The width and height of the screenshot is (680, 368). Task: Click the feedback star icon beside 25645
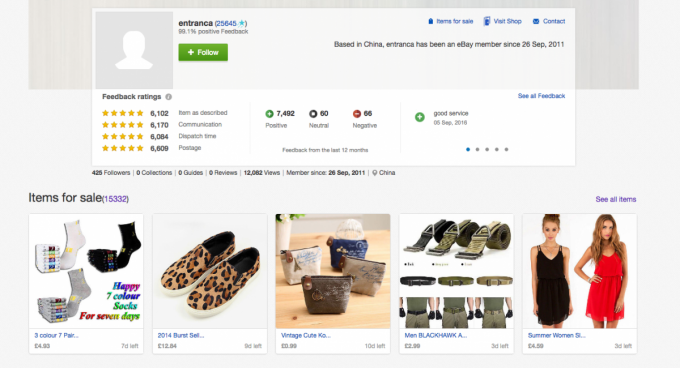[x=241, y=23]
